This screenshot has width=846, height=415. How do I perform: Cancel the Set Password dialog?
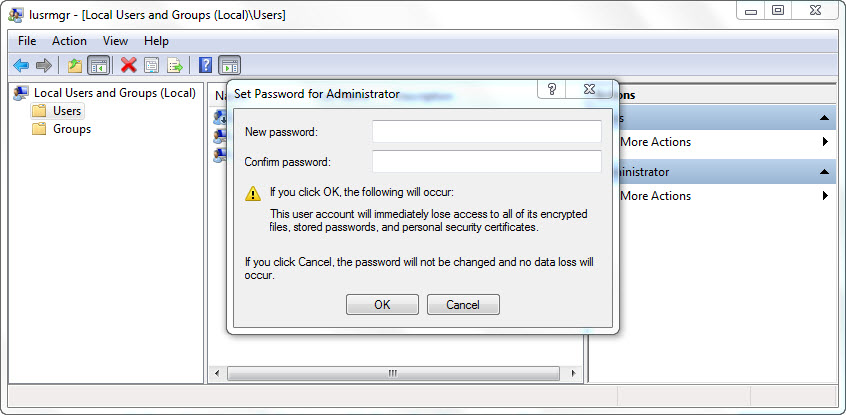click(463, 305)
